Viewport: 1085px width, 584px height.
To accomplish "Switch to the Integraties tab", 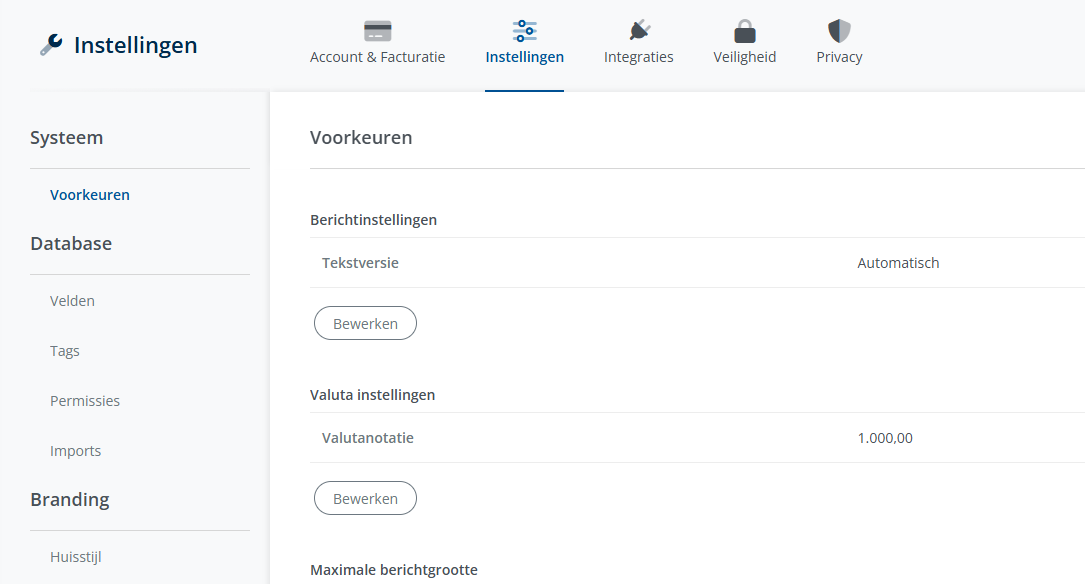I will pos(639,57).
